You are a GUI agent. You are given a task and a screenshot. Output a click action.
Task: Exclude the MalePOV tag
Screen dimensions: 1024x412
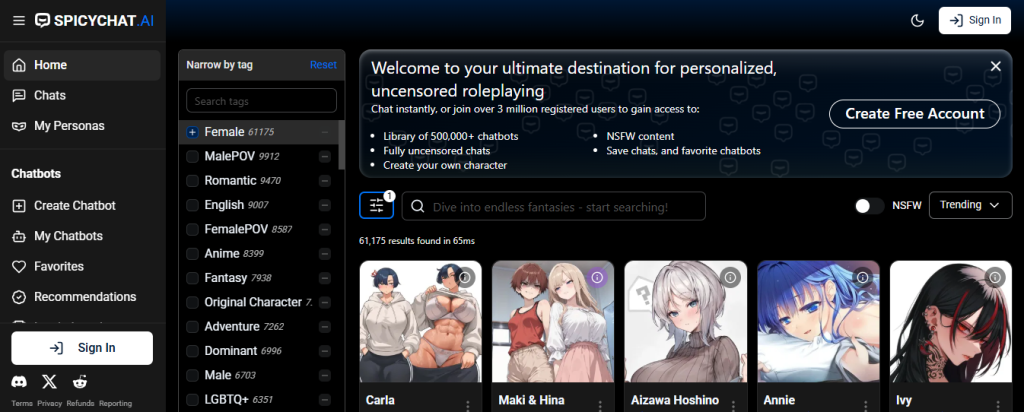325,157
